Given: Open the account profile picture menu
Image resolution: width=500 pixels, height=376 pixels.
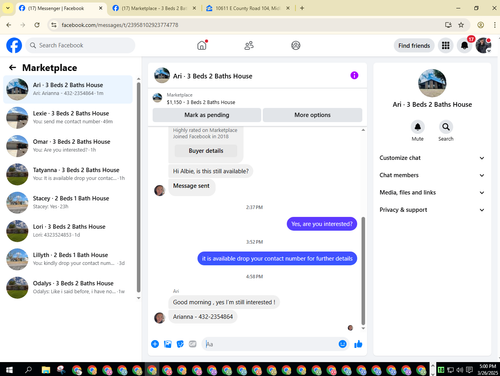Looking at the screenshot, I should [x=483, y=45].
